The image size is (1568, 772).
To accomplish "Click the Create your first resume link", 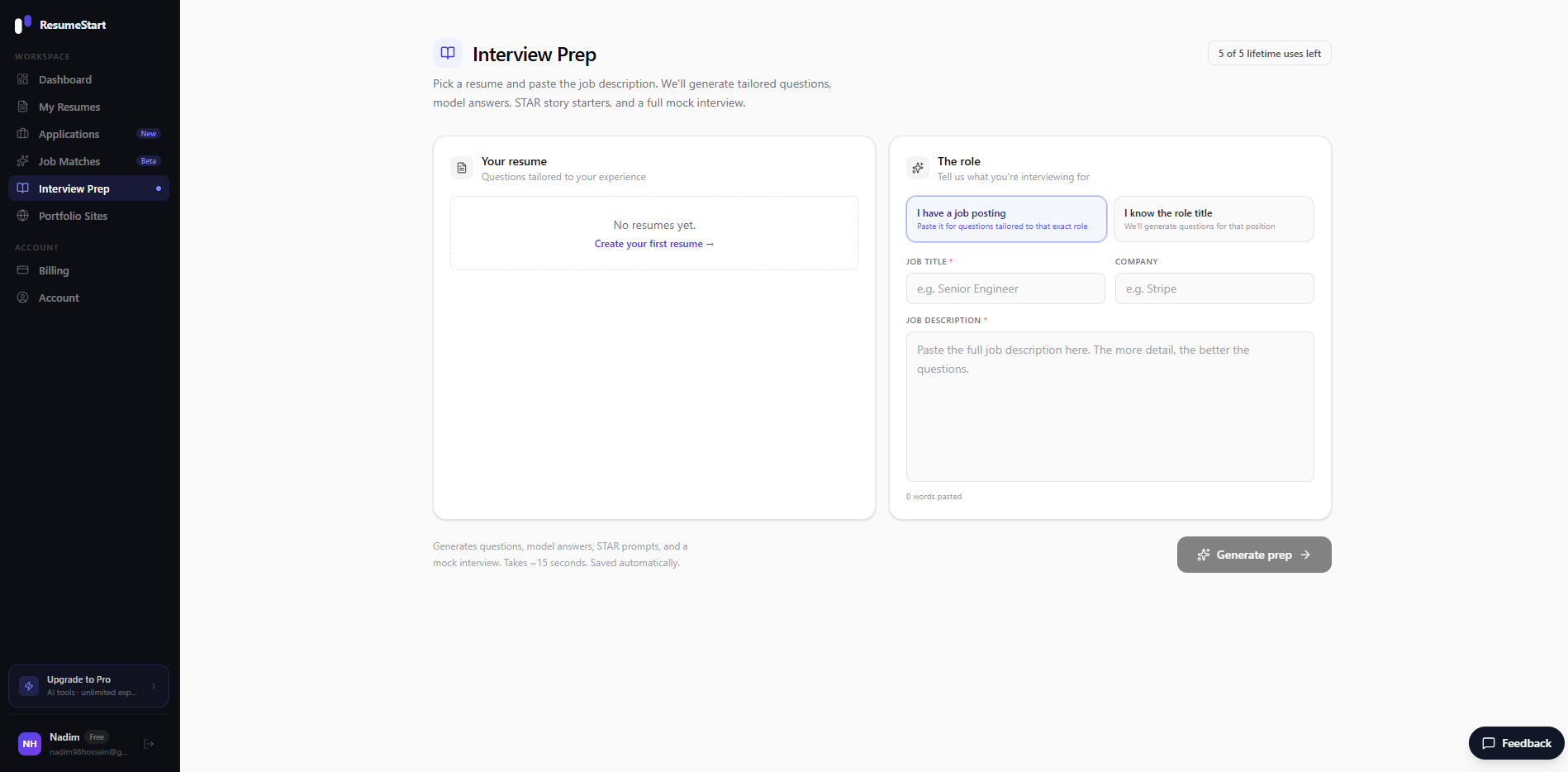I will pyautogui.click(x=654, y=244).
